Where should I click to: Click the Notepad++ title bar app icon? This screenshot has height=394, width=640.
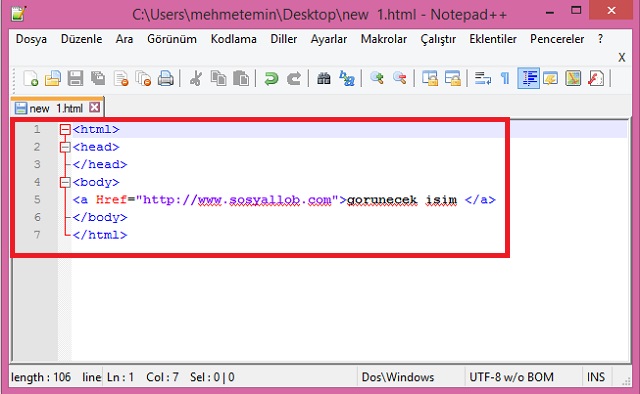tap(18, 13)
